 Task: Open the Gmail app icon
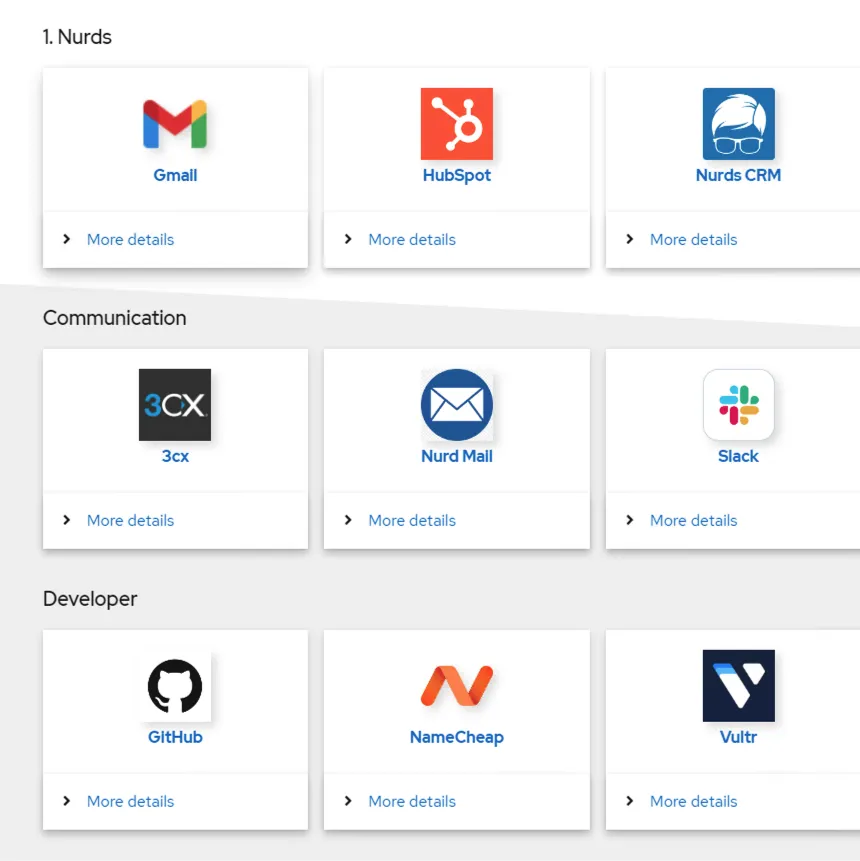pos(175,124)
